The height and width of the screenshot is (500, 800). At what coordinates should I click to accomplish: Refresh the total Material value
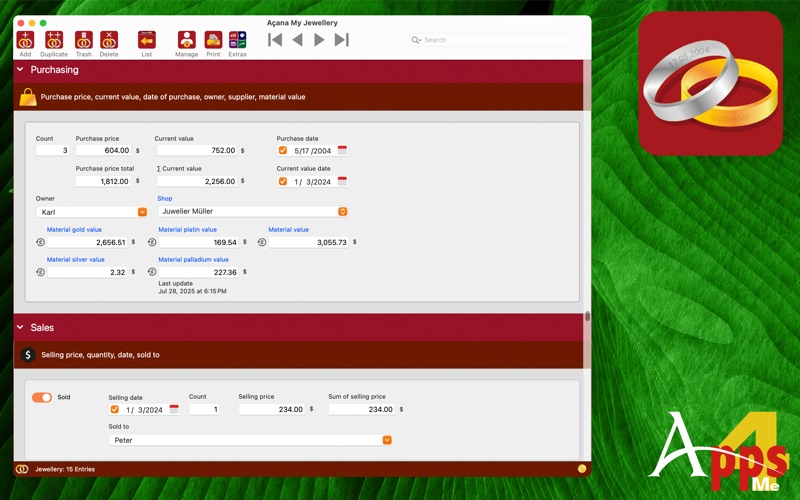tap(262, 242)
